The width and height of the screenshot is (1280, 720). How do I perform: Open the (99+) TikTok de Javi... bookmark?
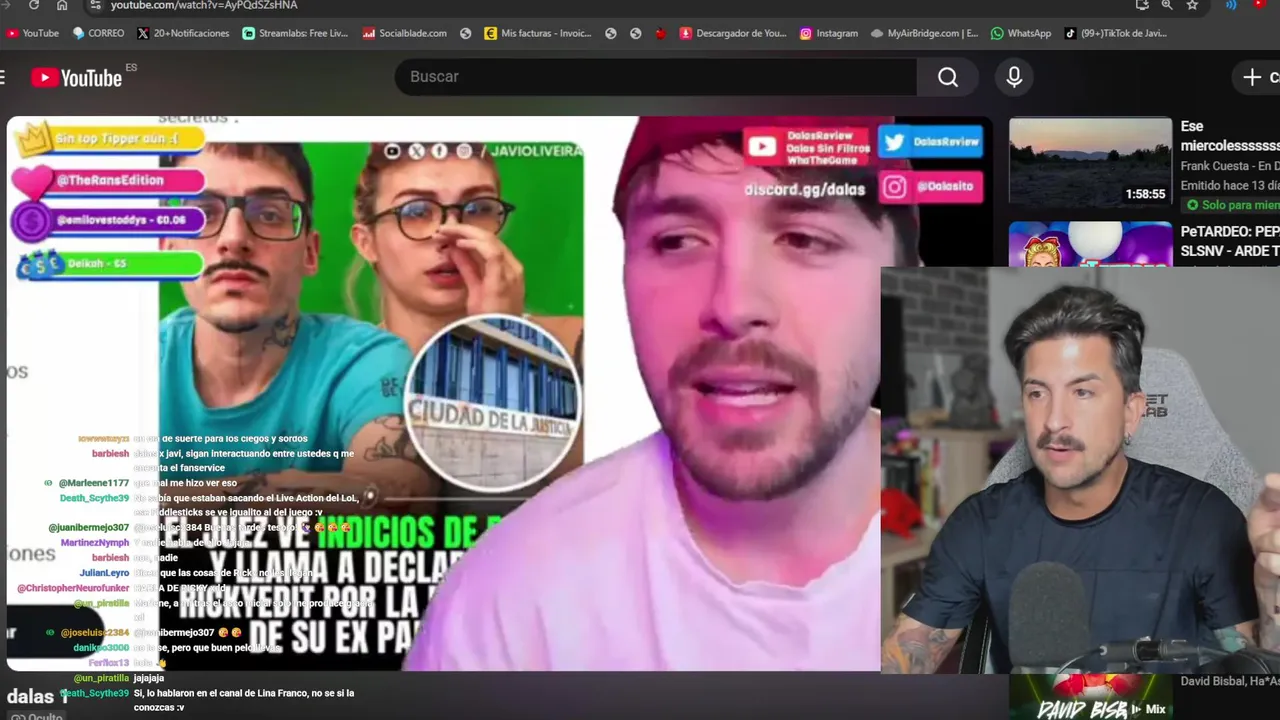tap(1115, 33)
